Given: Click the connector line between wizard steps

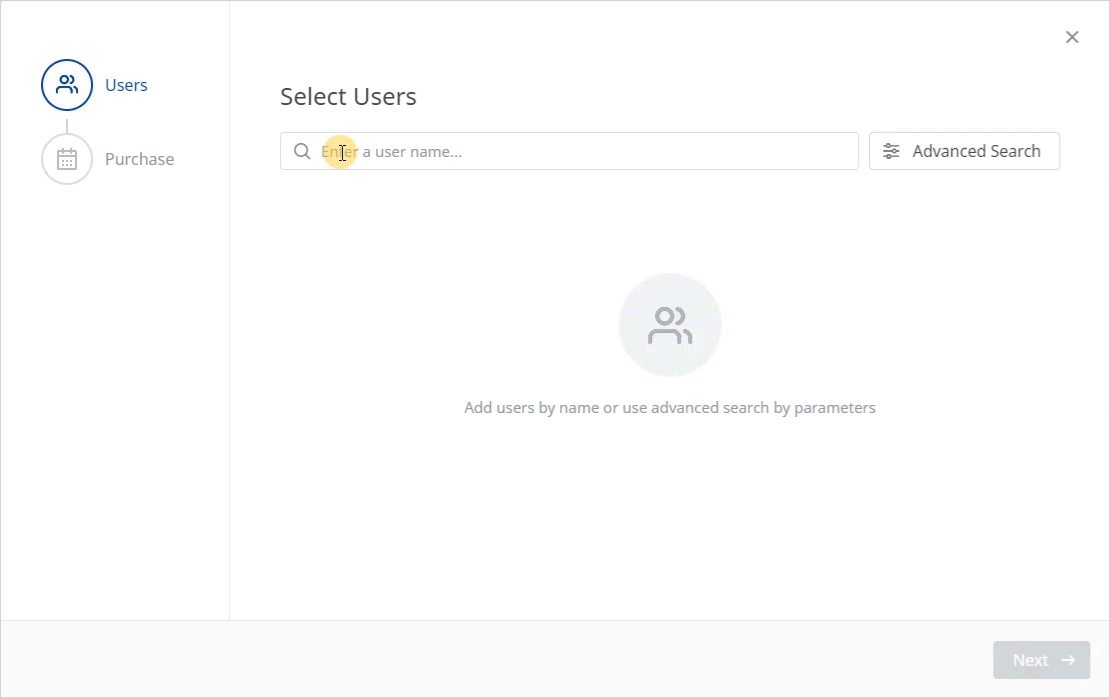Looking at the screenshot, I should click(x=67, y=126).
